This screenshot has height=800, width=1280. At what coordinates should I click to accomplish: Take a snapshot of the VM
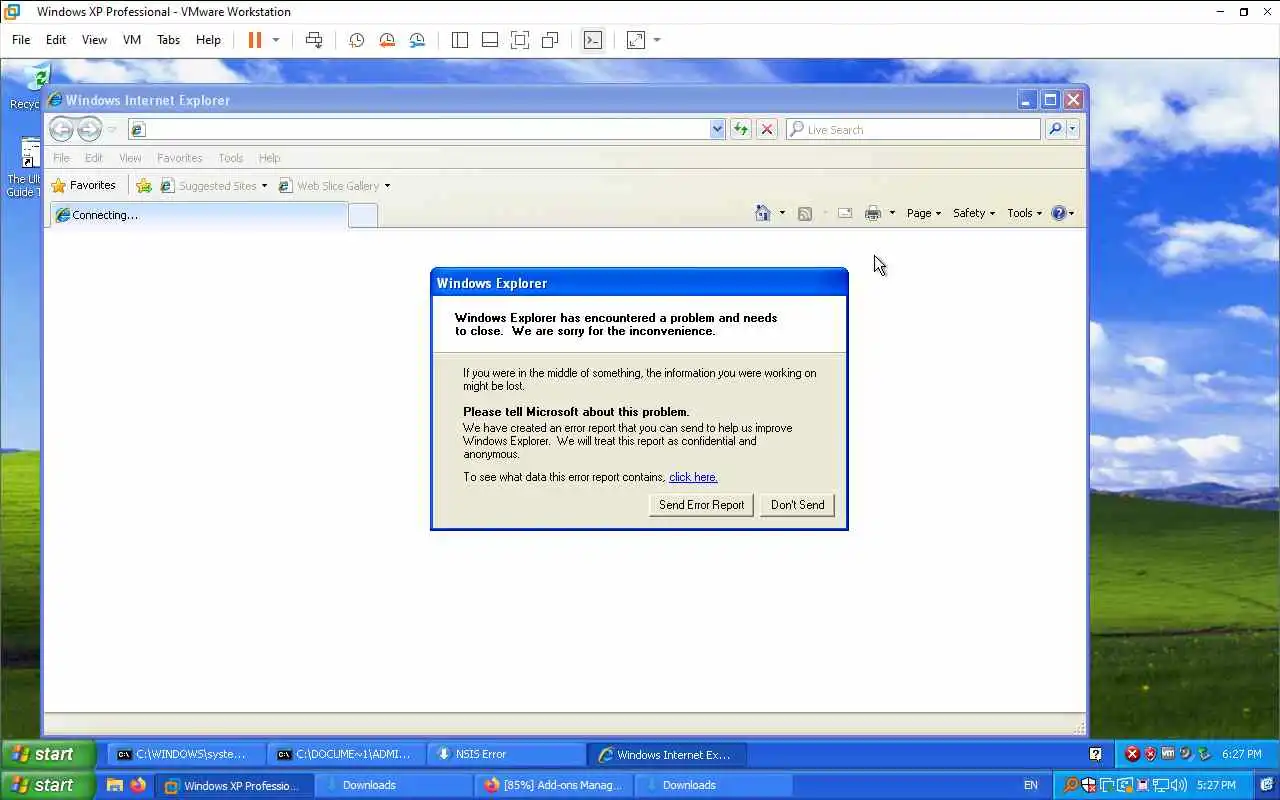tap(356, 40)
